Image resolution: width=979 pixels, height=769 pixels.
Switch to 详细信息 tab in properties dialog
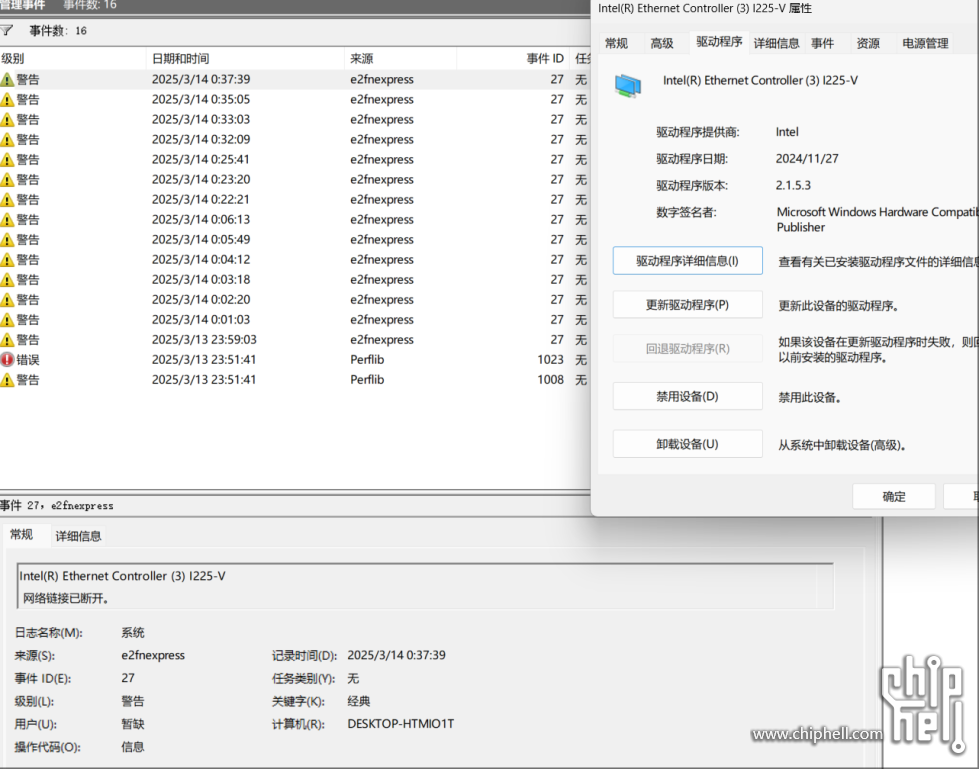[776, 43]
